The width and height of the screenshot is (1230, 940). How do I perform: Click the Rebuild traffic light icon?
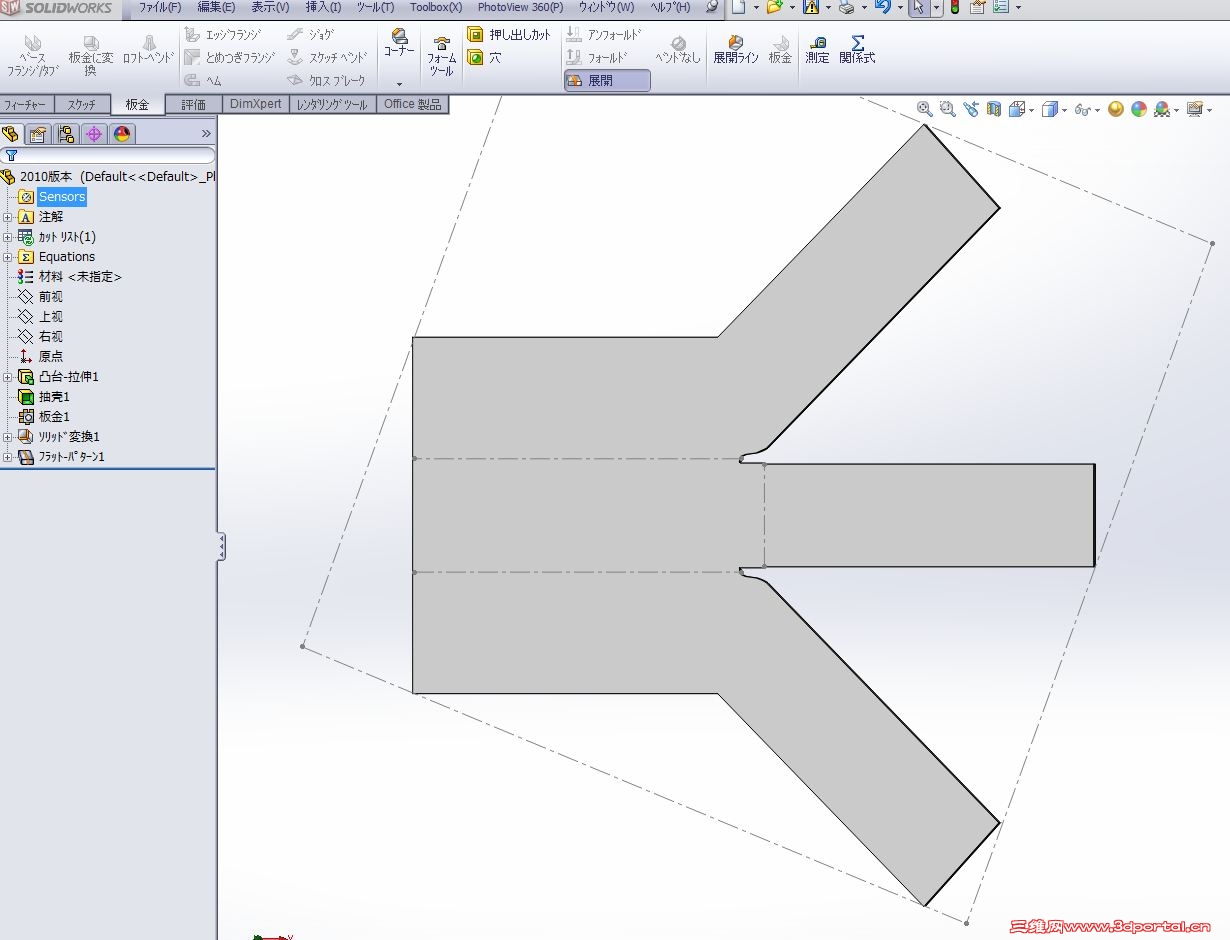click(x=955, y=8)
